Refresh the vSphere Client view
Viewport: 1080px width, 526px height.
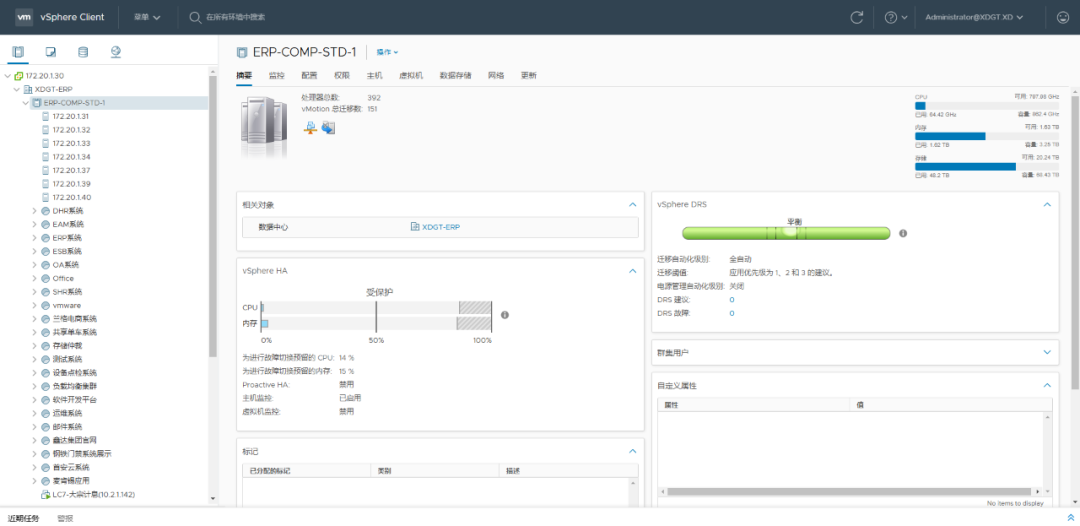click(857, 17)
